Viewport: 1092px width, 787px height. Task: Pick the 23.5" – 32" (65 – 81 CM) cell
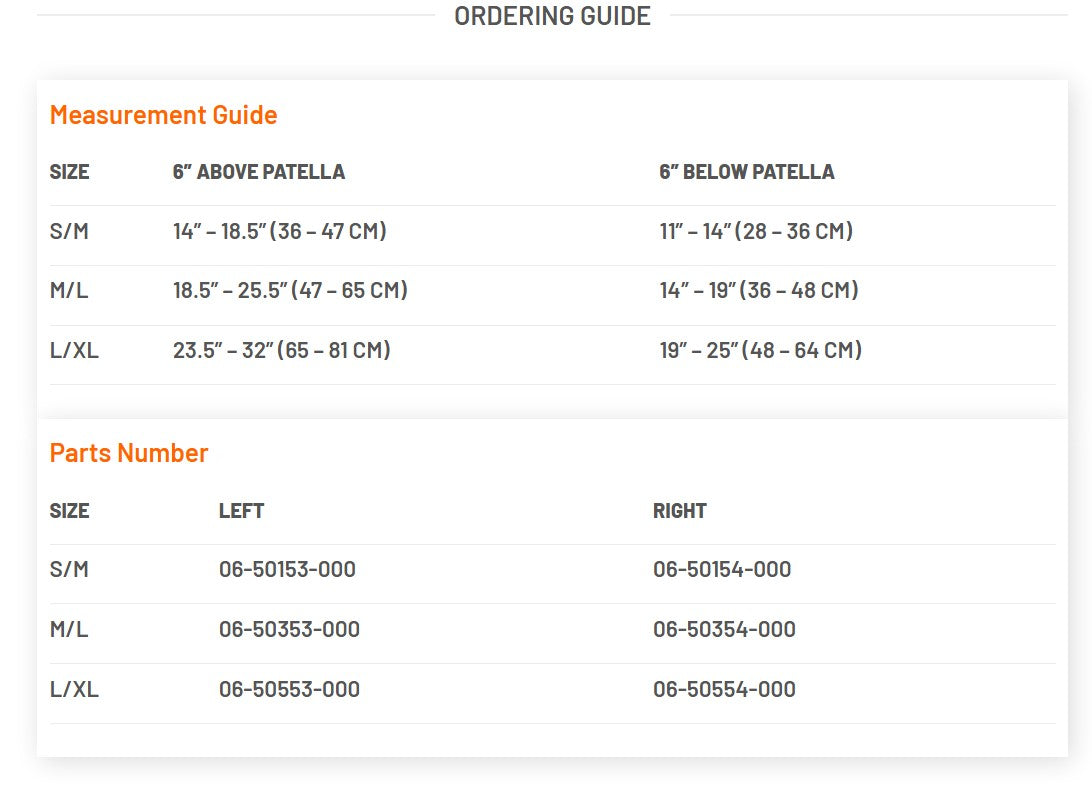click(281, 351)
